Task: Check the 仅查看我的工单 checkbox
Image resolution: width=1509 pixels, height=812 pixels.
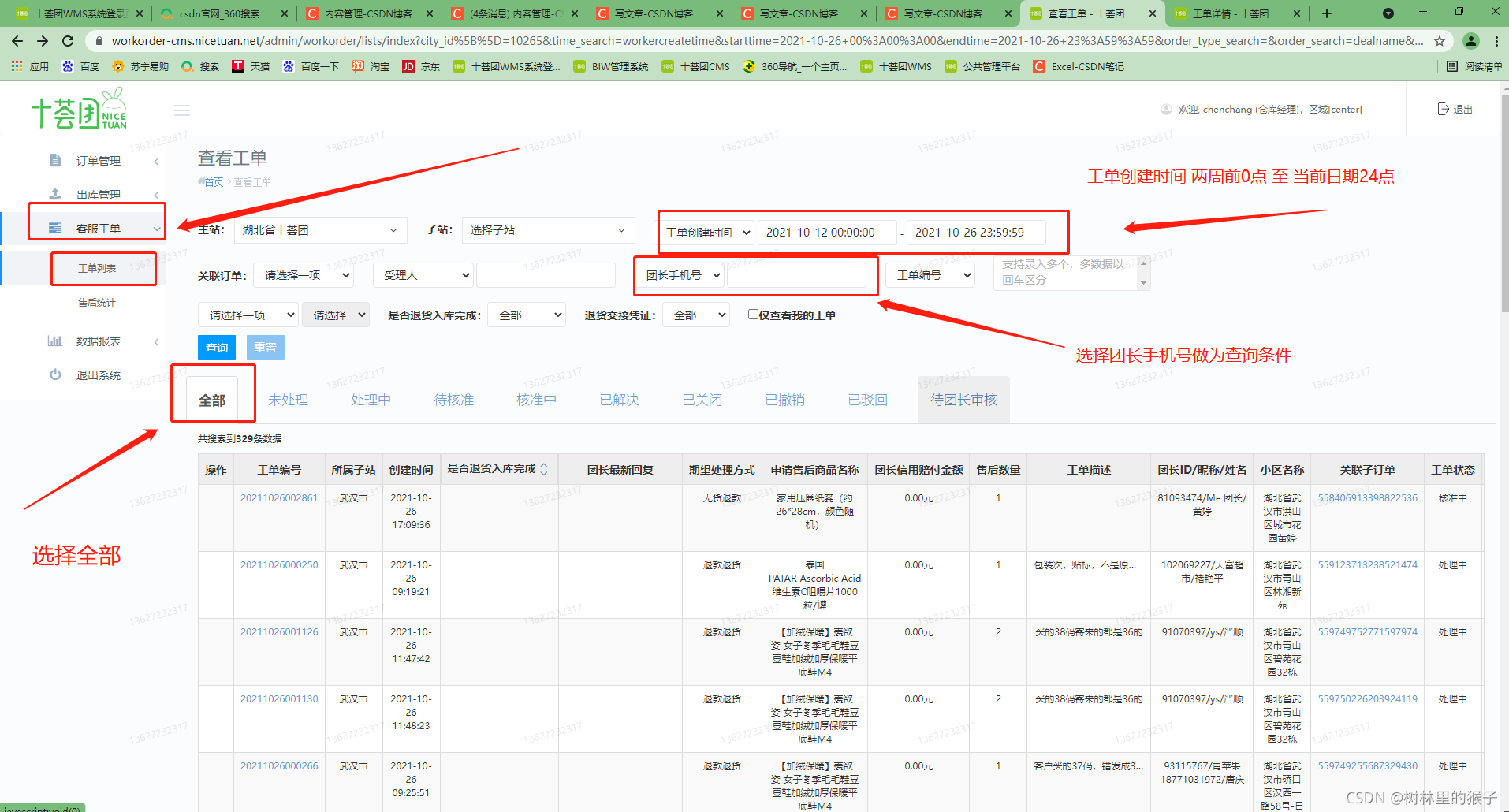Action: 753,315
